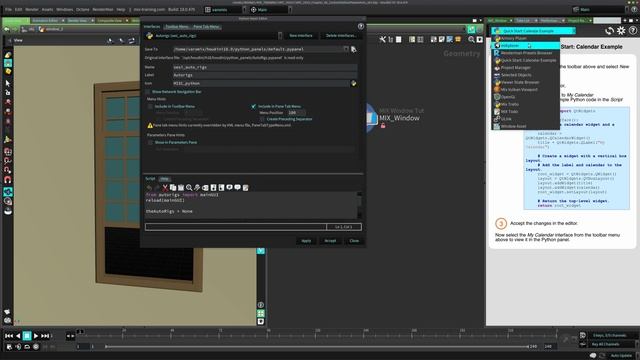This screenshot has height=360, width=640.
Task: Click the paste icon in script toolbar
Action: point(181,188)
